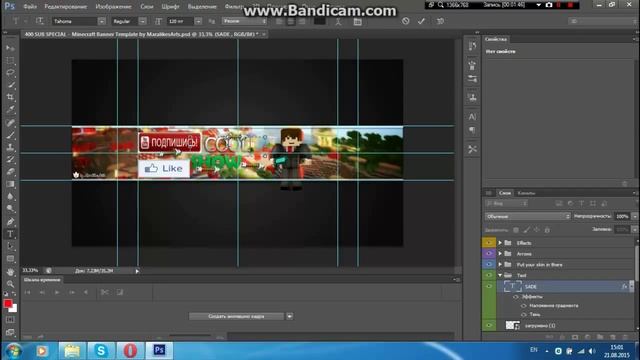
Task: Open Opera browser from the taskbar
Action: coord(130,351)
